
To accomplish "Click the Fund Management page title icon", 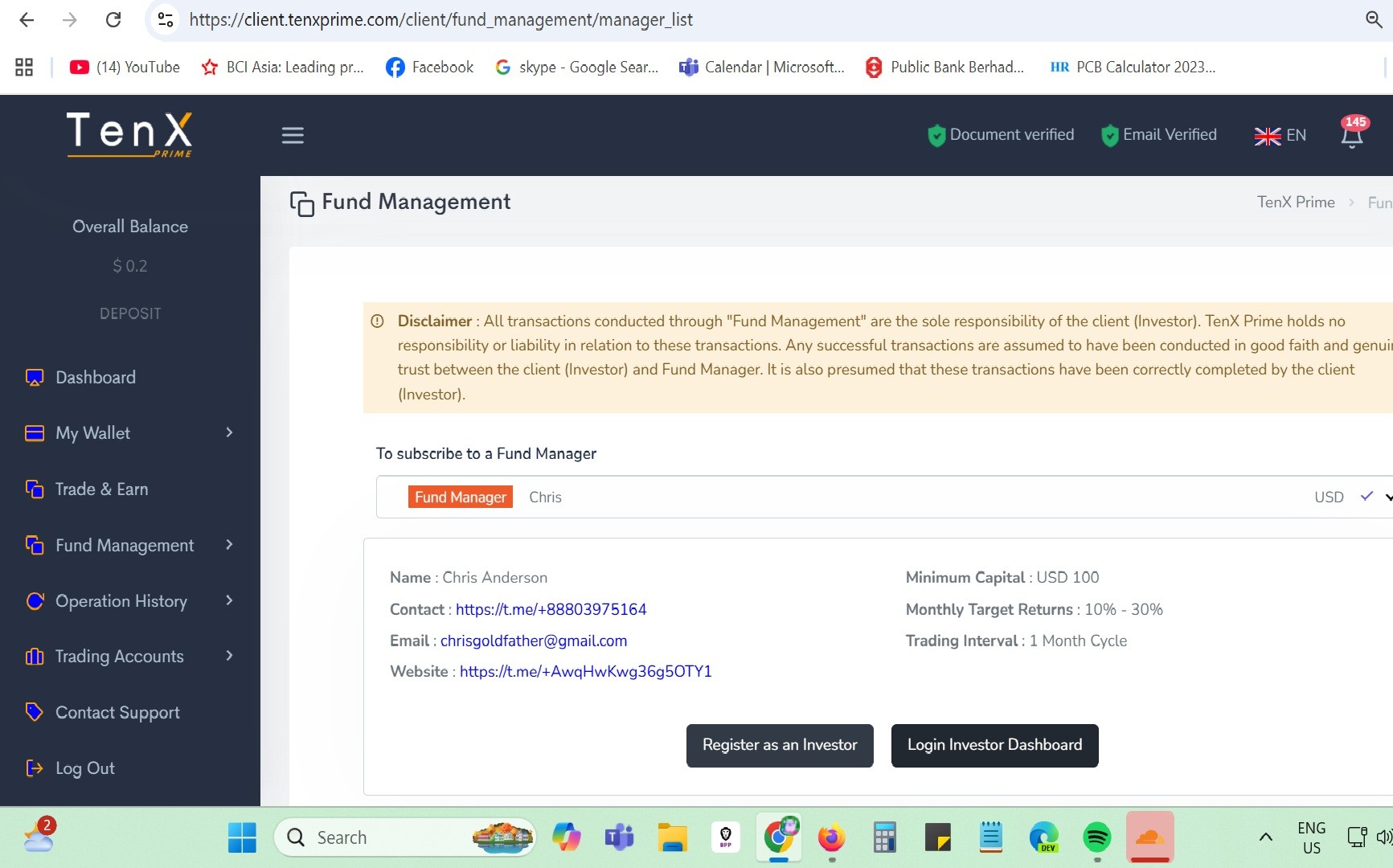I will (x=302, y=203).
